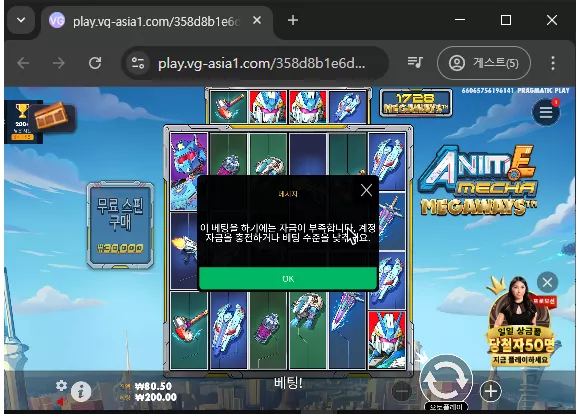Decrease bet with minus button
This screenshot has width=576, height=414.
[x=402, y=391]
